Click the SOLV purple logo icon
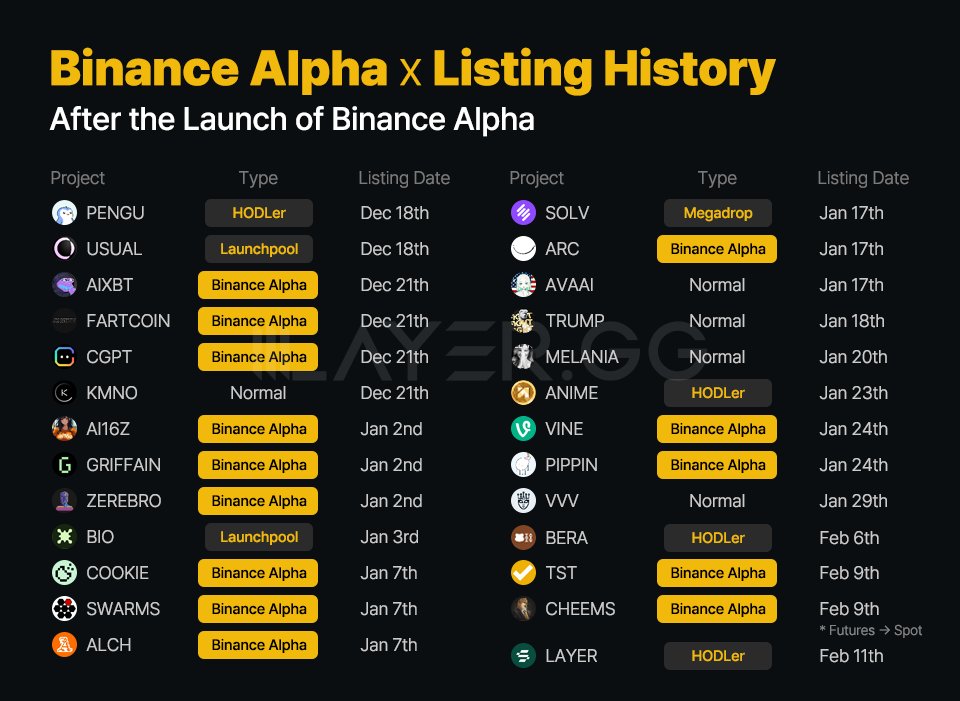 click(523, 213)
